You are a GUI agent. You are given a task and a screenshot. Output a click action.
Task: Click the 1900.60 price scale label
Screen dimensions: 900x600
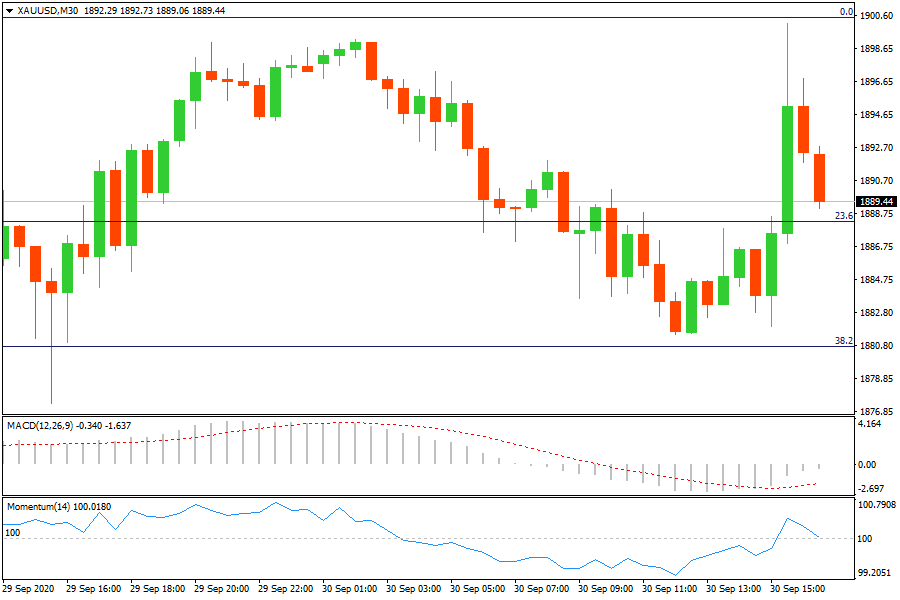[x=876, y=16]
